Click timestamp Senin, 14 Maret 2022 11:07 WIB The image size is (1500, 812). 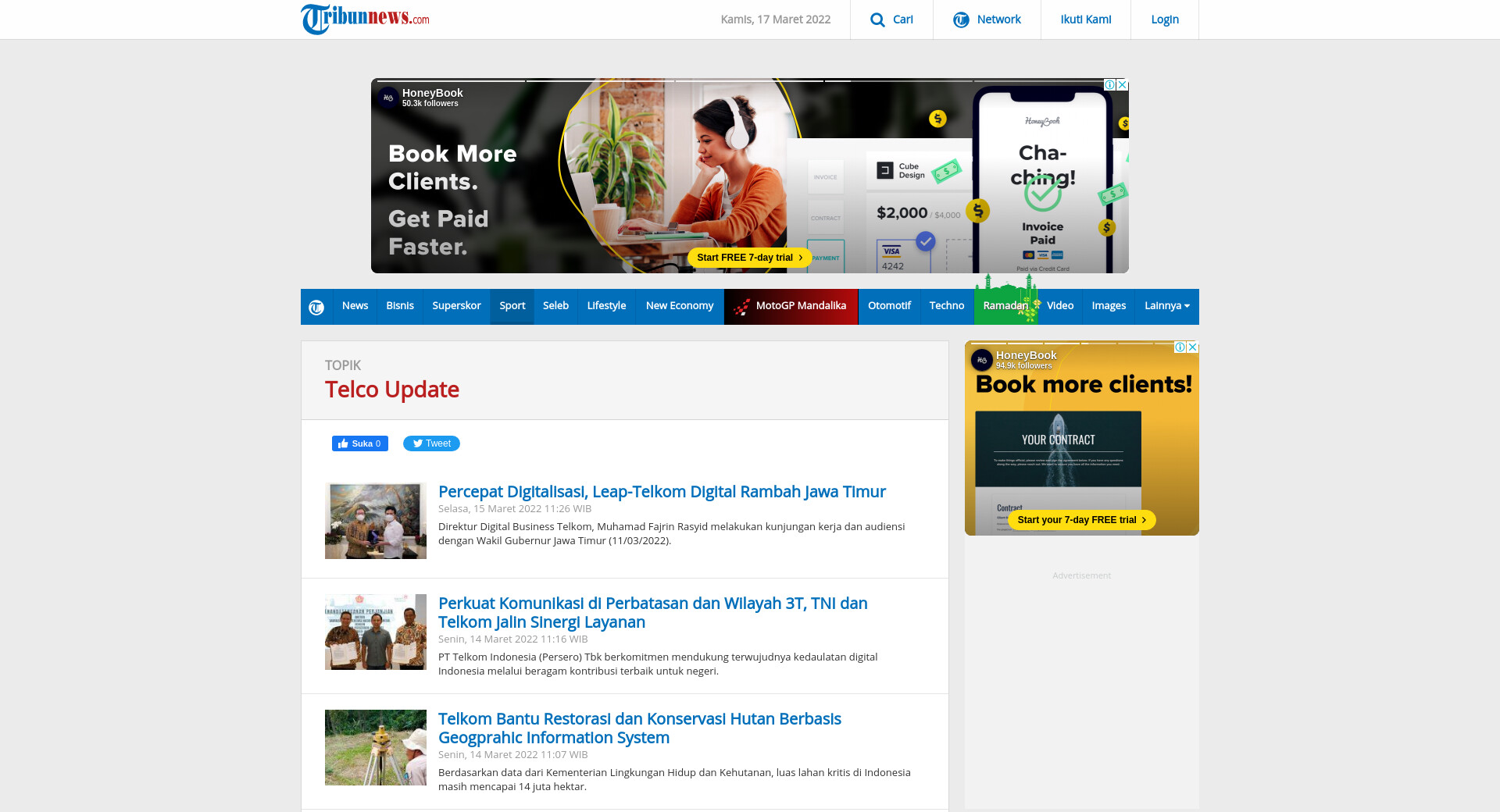pyautogui.click(x=513, y=755)
